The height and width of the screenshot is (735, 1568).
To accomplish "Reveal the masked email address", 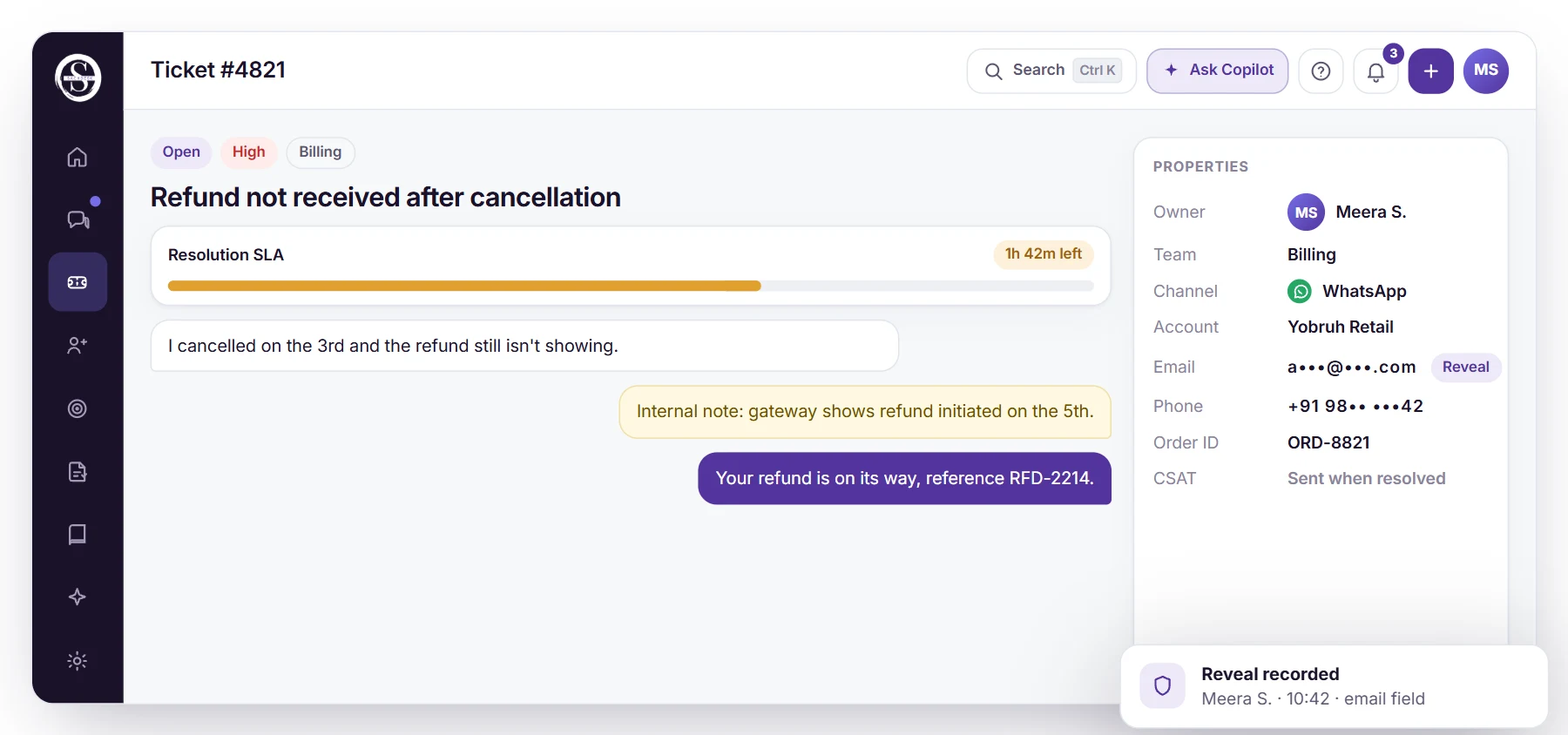I will (x=1465, y=367).
